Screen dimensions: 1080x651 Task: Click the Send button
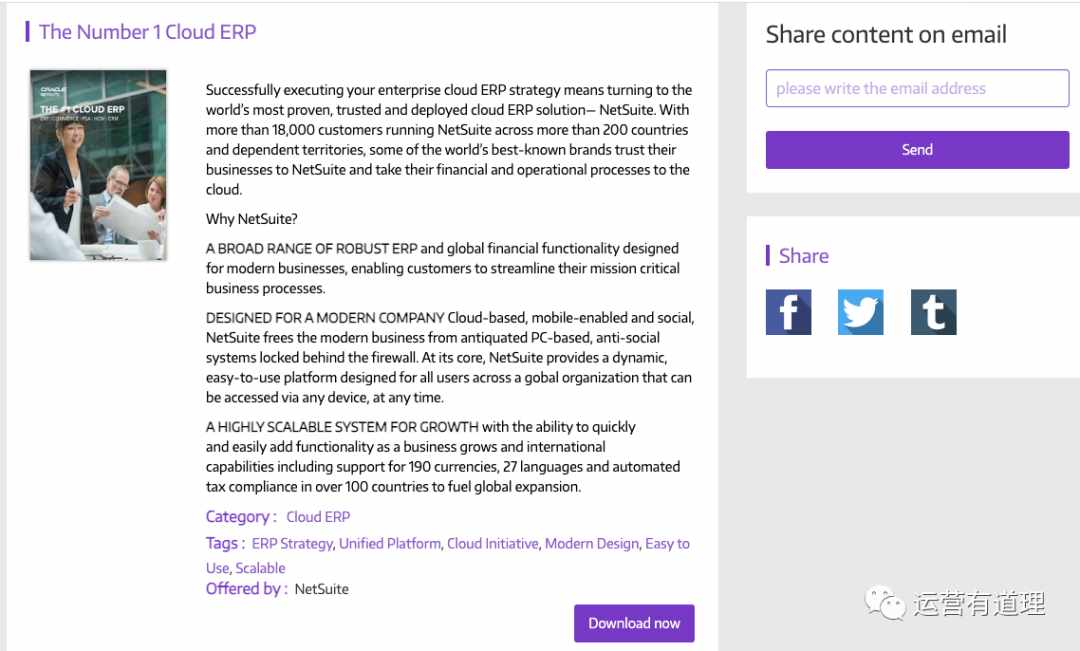pos(917,149)
